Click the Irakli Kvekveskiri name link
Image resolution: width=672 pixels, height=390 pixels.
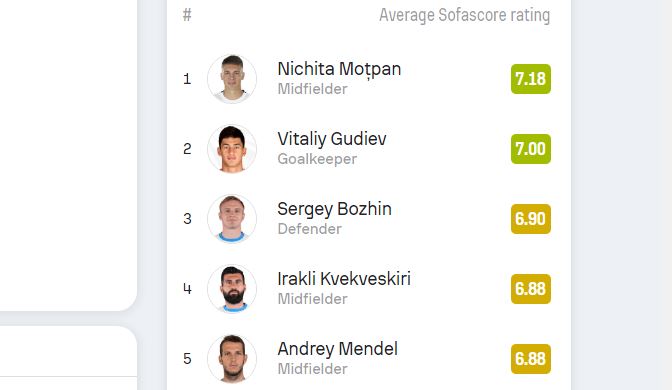(x=344, y=279)
